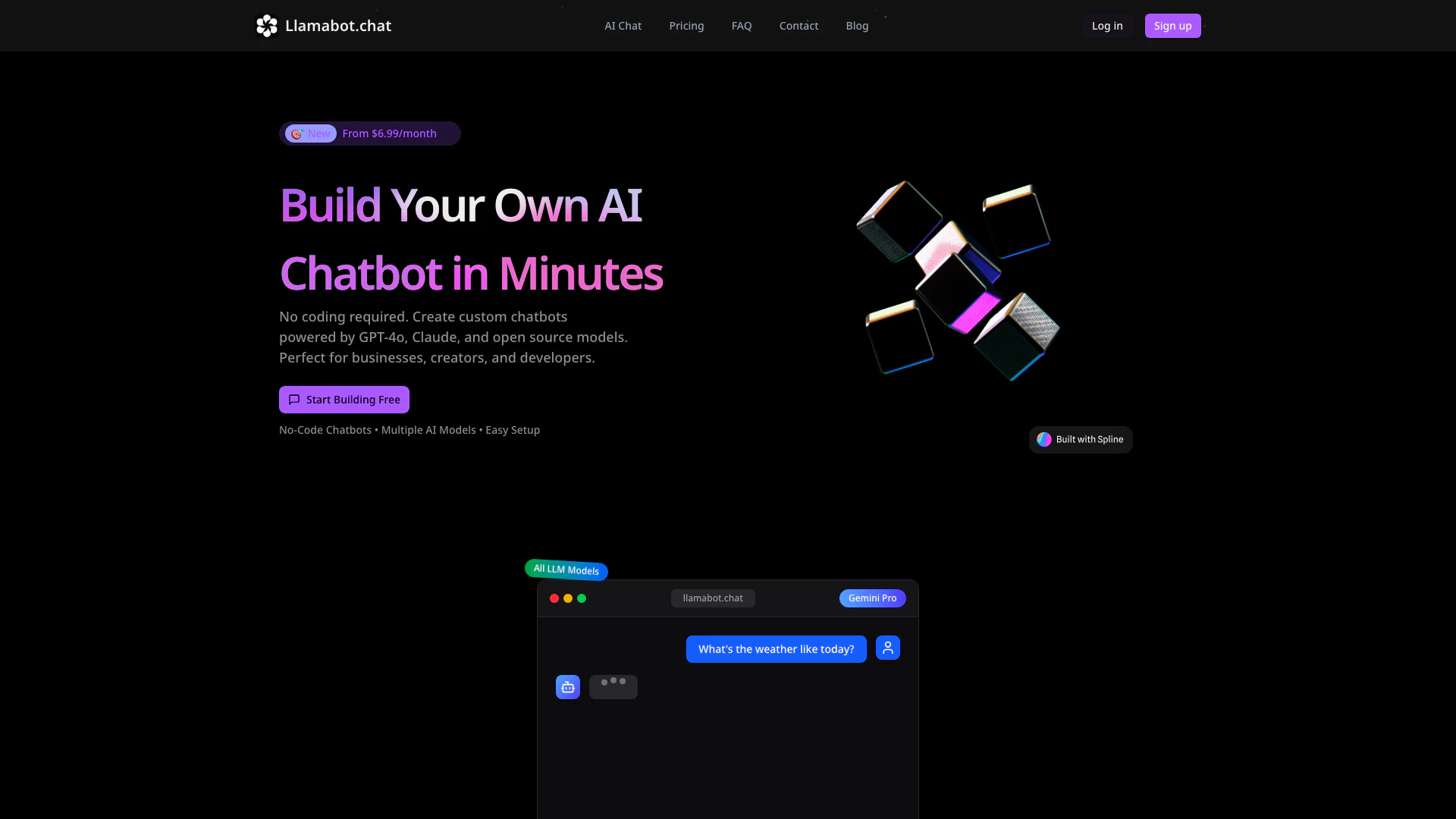The height and width of the screenshot is (819, 1456).
Task: Click the red window dot
Action: tap(554, 598)
